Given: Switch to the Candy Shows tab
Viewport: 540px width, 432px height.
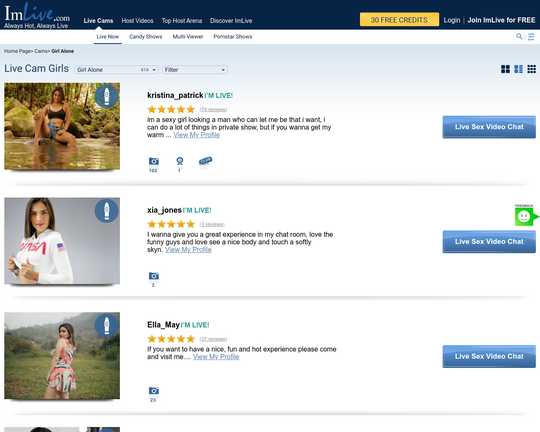Looking at the screenshot, I should pos(145,37).
